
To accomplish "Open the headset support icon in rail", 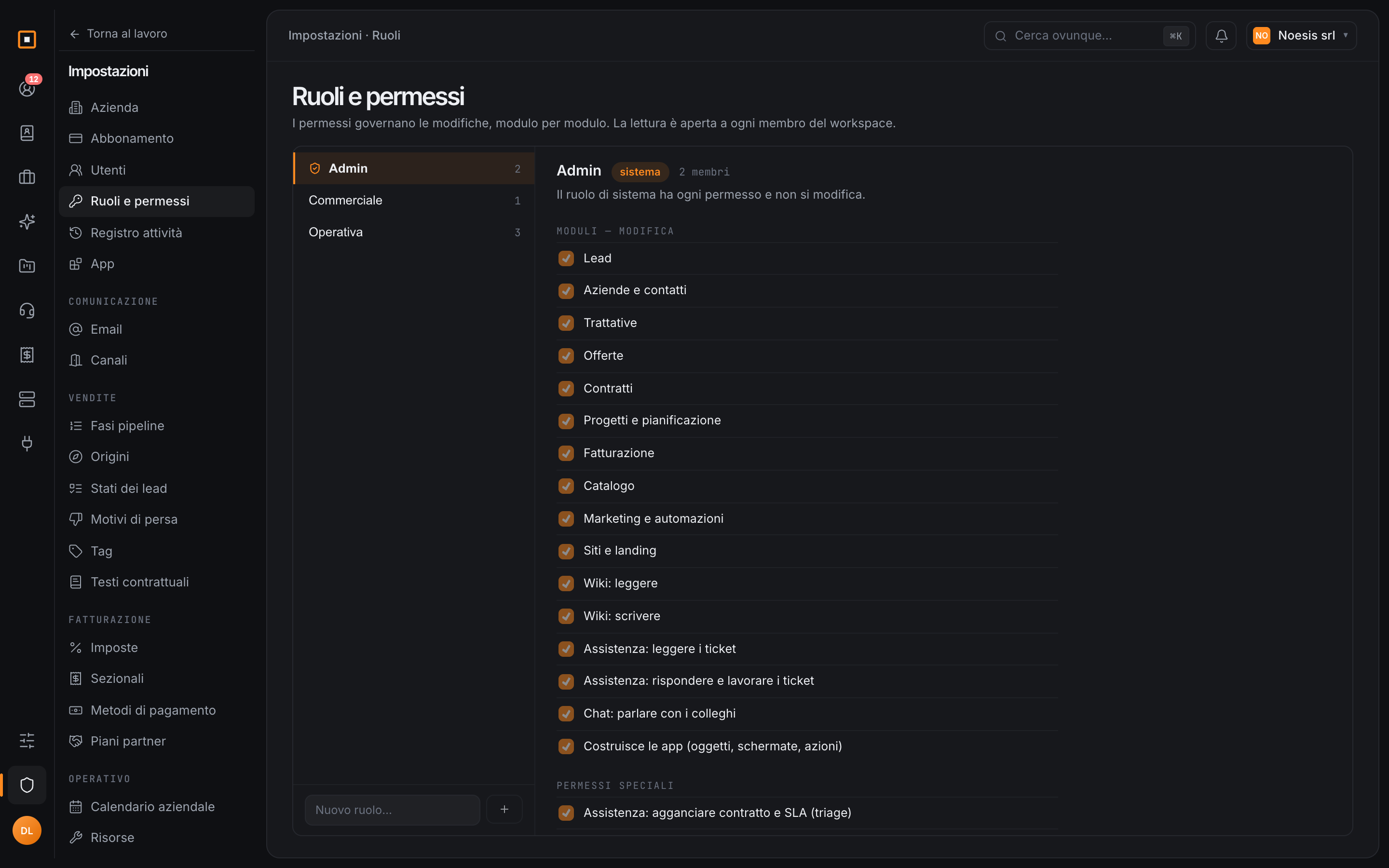I will pyautogui.click(x=27, y=311).
